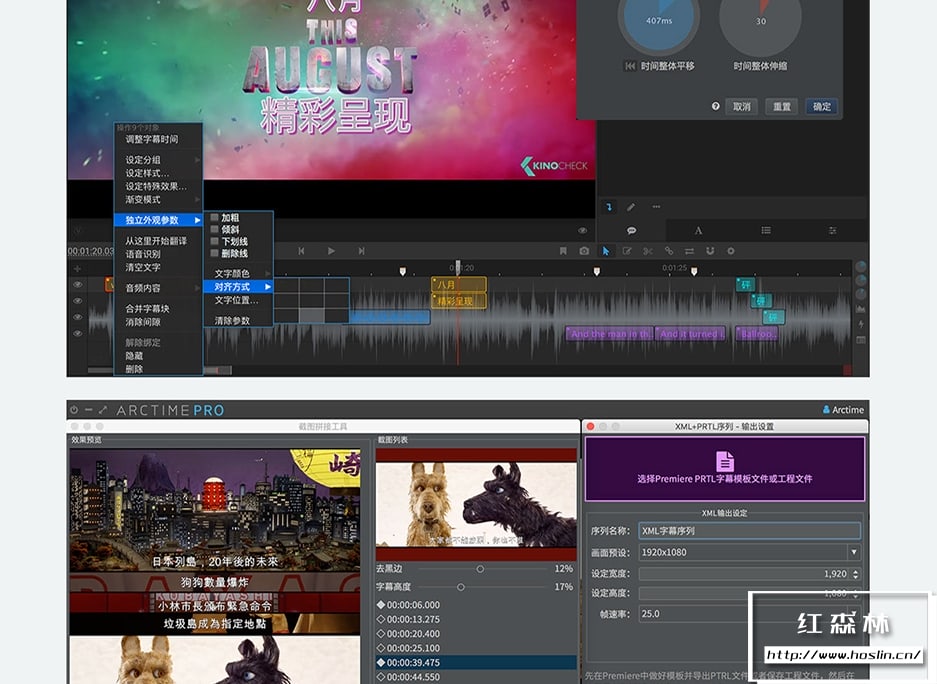This screenshot has width=937, height=684.
Task: Toggle eye icon for the 八月 track
Action: point(78,285)
